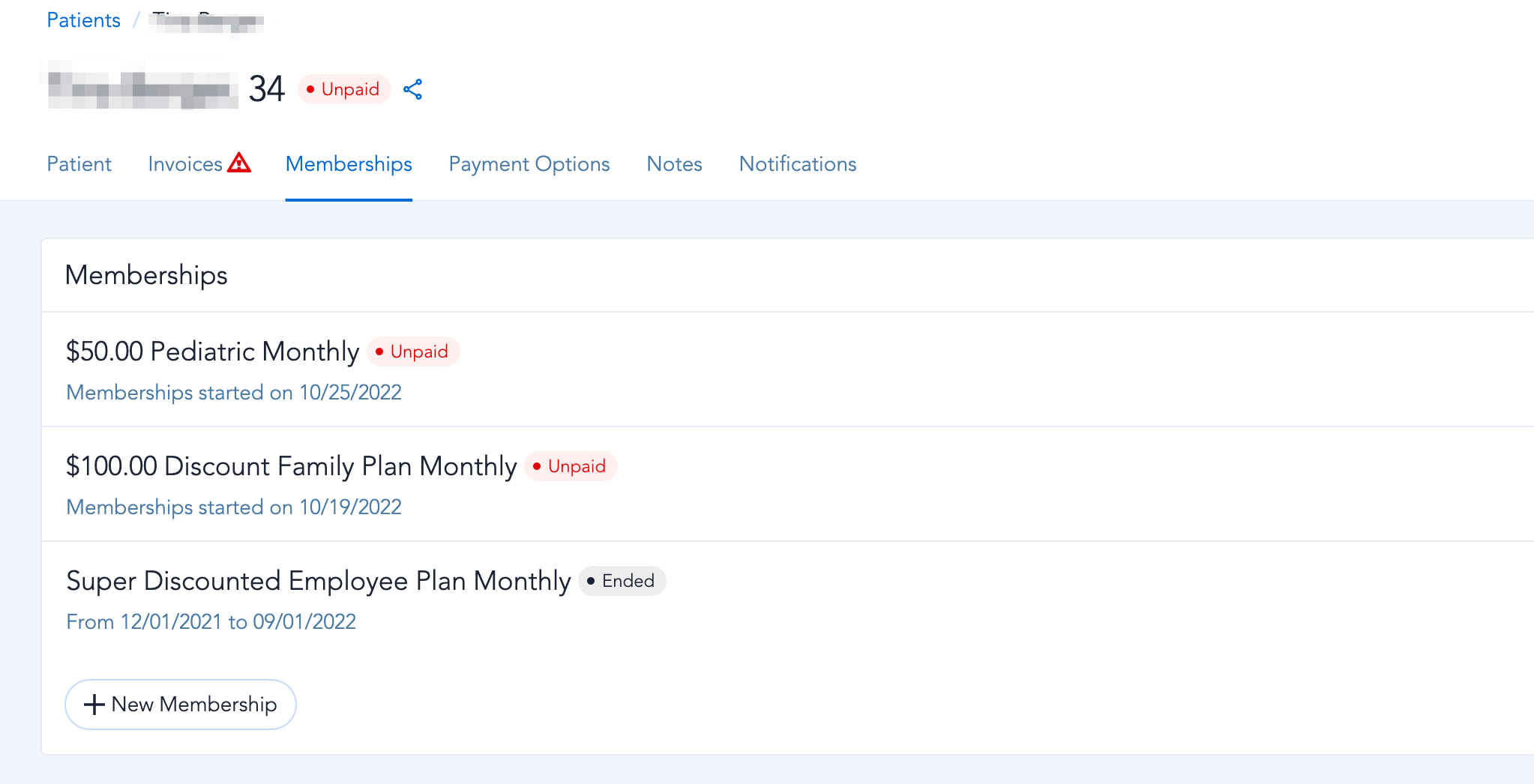1534x784 pixels.
Task: Click Unpaid badge on Pediatric Monthly
Action: pos(413,352)
